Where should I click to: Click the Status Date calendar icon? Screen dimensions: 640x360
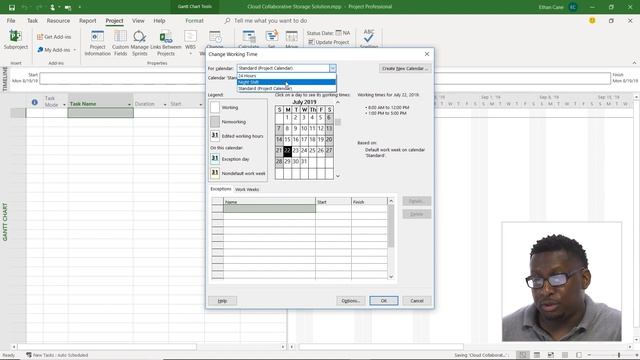pos(338,33)
